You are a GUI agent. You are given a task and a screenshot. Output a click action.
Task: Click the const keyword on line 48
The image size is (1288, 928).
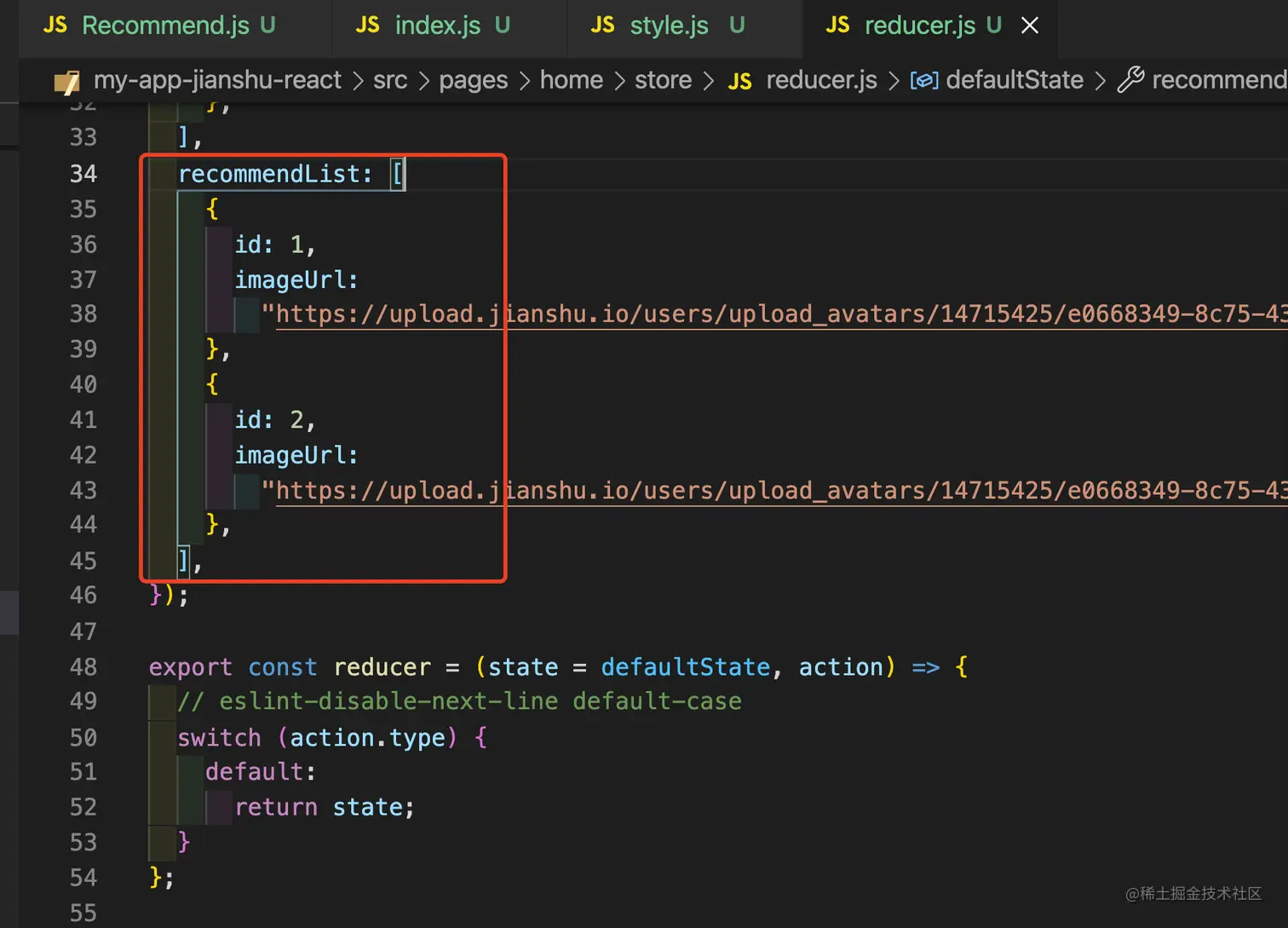(283, 667)
